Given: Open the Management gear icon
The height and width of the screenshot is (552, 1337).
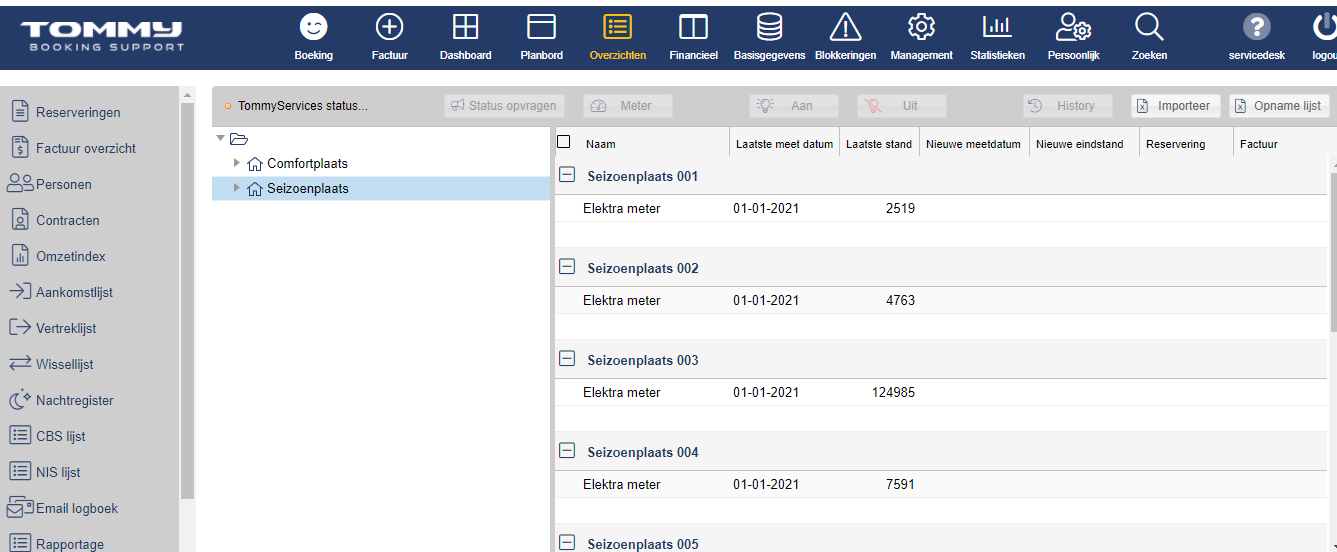Looking at the screenshot, I should [921, 27].
